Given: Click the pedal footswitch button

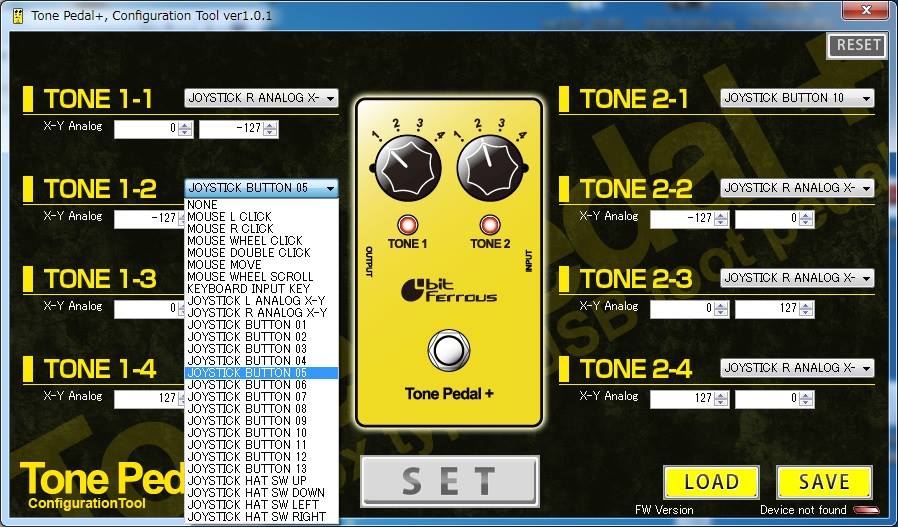Looking at the screenshot, I should tap(449, 350).
